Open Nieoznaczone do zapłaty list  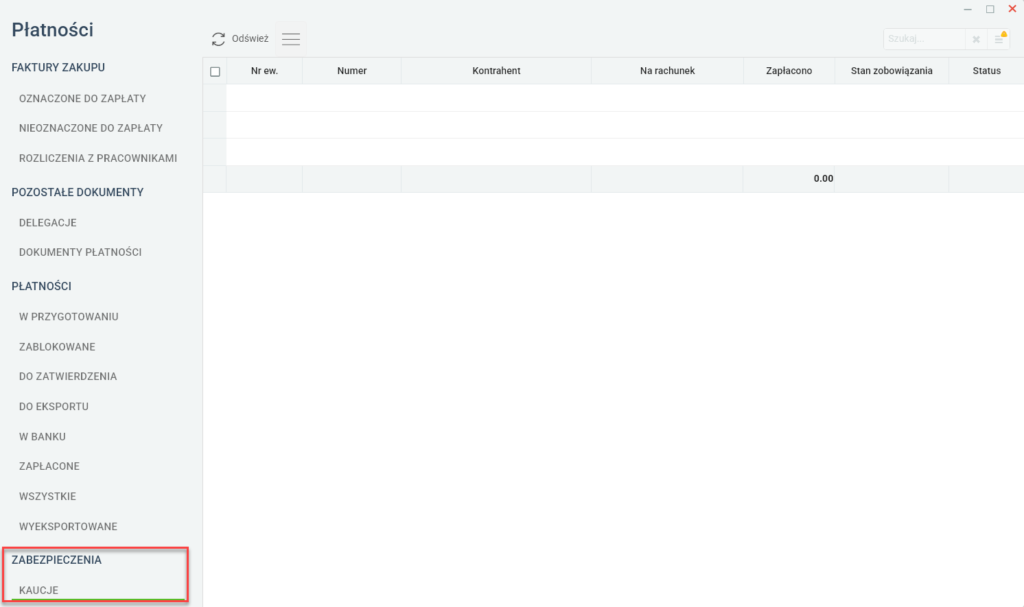[x=91, y=128]
